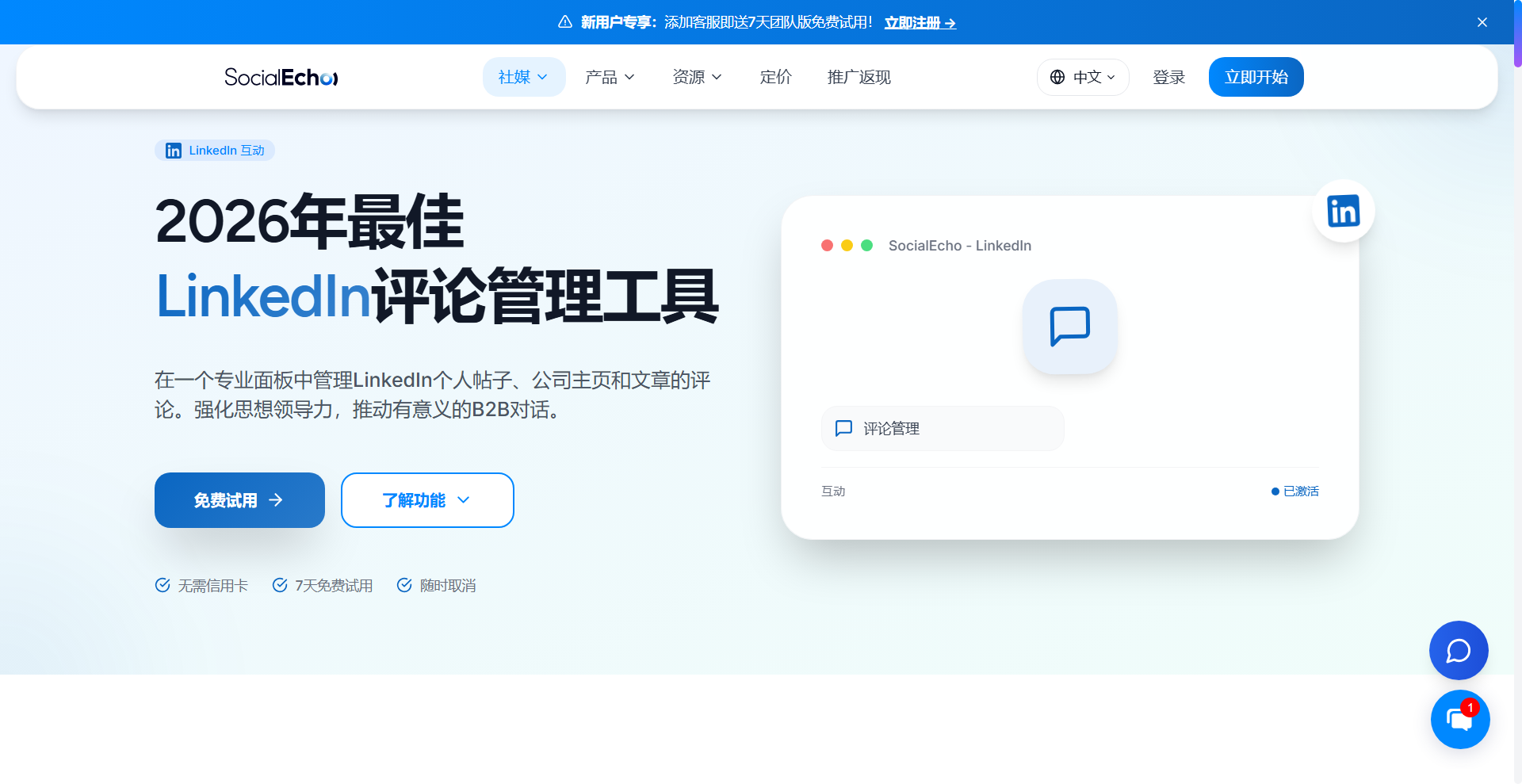Viewport: 1522px width, 784px height.
Task: Open the 中文 language dropdown
Action: (1083, 77)
